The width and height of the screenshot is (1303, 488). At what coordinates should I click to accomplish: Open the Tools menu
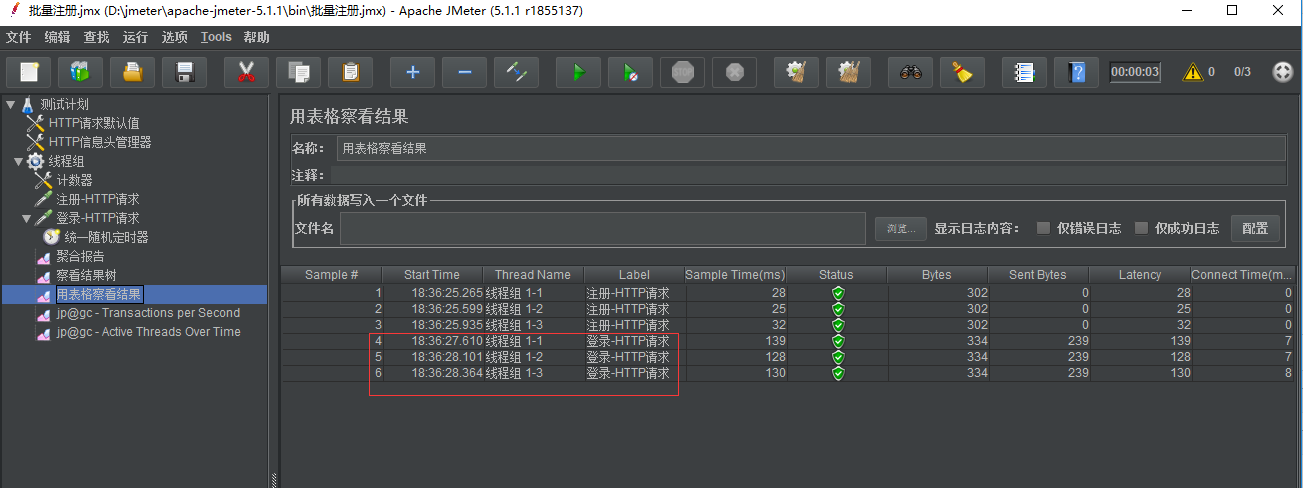(x=216, y=37)
